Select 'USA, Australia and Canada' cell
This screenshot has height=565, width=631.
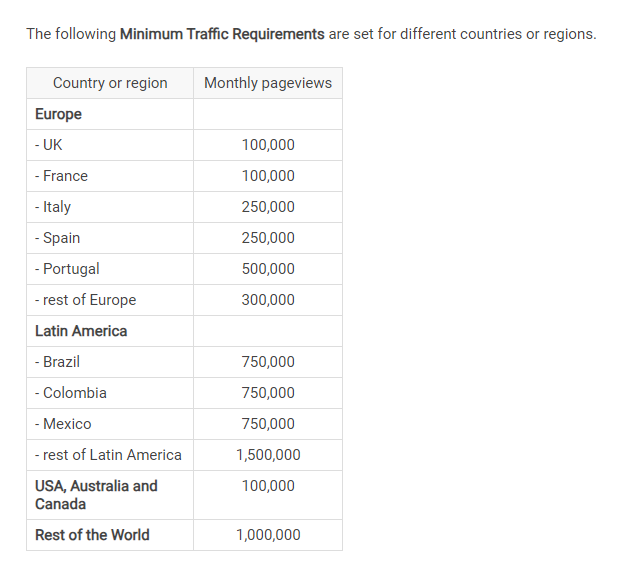(110, 495)
